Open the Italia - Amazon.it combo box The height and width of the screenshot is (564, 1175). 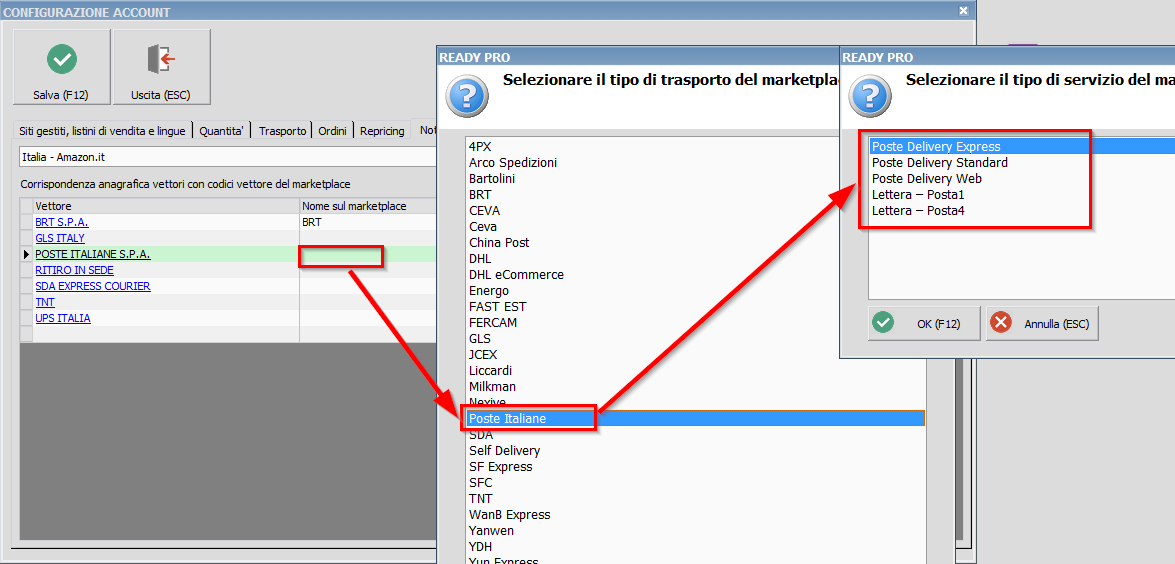click(228, 157)
